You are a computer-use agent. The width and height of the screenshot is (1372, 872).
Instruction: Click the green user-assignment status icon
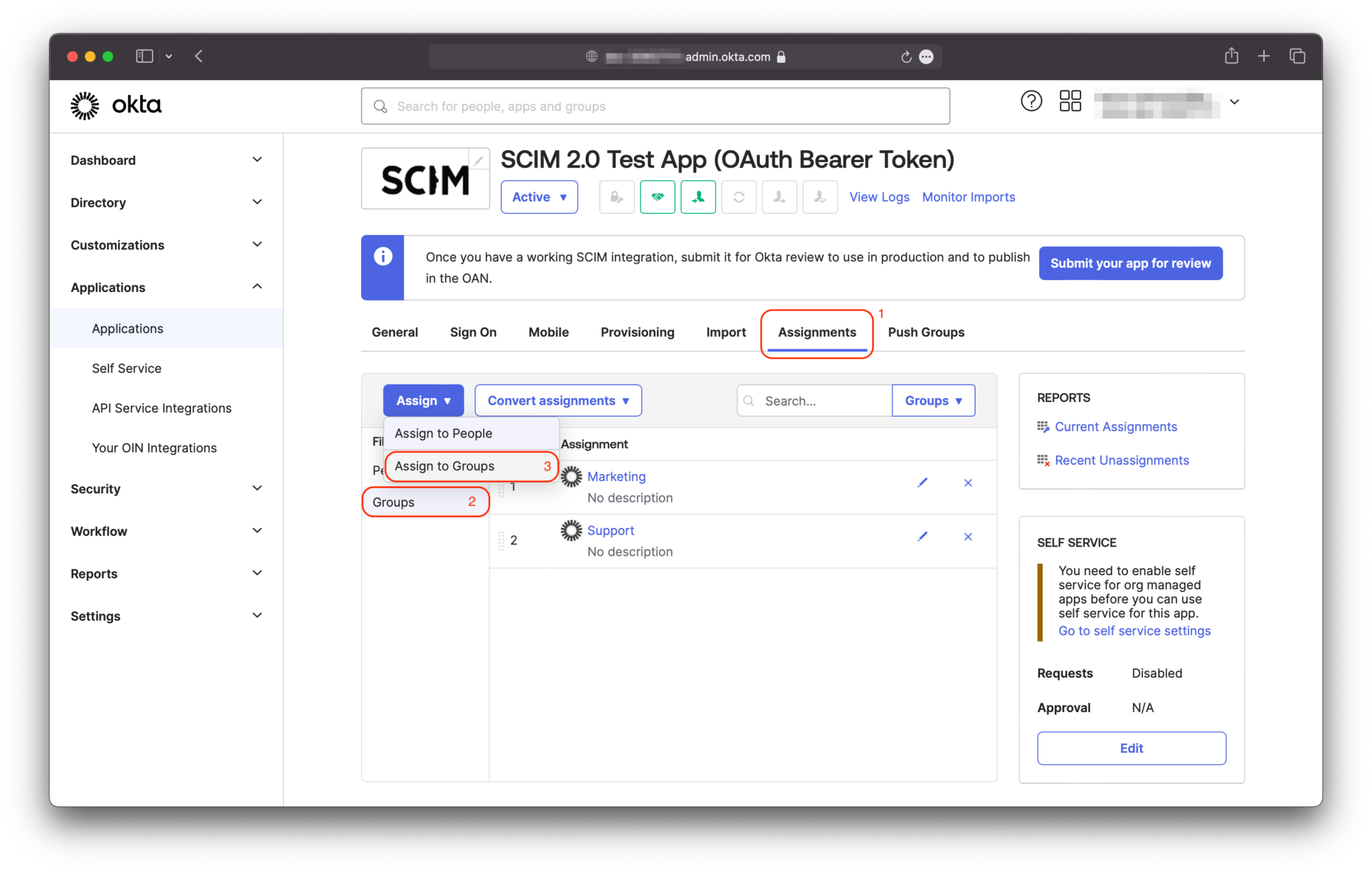[698, 197]
